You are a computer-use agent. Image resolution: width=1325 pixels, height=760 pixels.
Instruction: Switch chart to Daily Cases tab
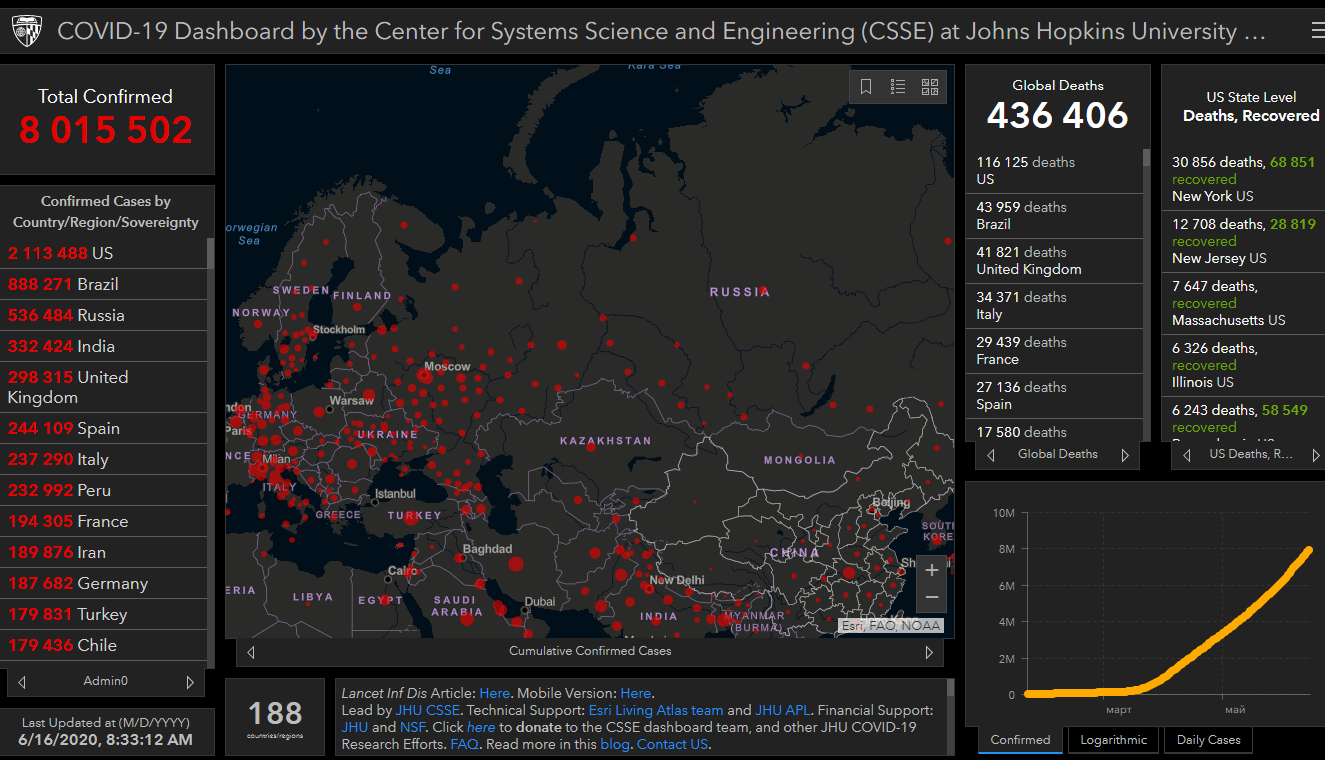tap(1208, 740)
